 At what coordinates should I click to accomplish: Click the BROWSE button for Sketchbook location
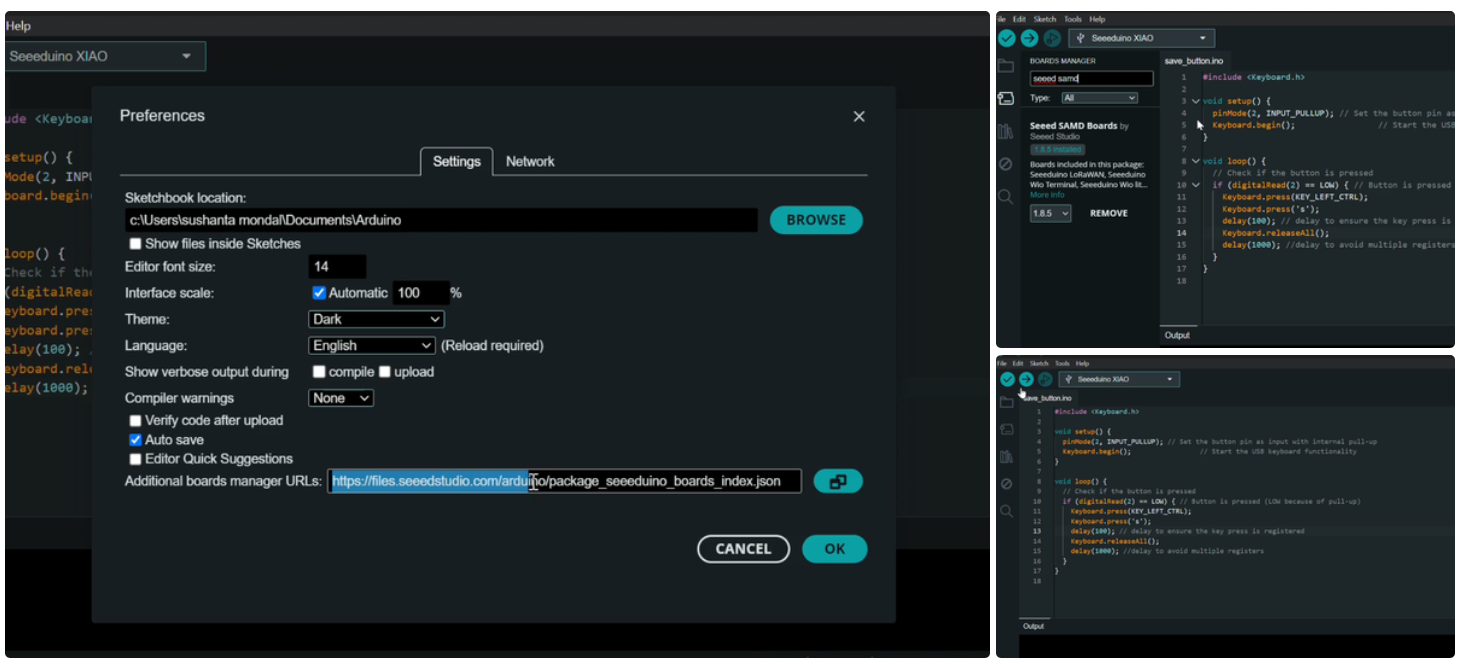click(x=816, y=220)
